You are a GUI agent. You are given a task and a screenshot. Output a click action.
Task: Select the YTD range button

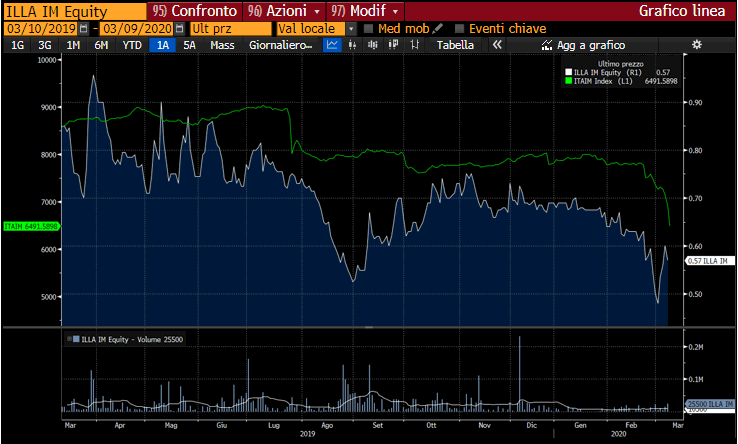[x=131, y=45]
